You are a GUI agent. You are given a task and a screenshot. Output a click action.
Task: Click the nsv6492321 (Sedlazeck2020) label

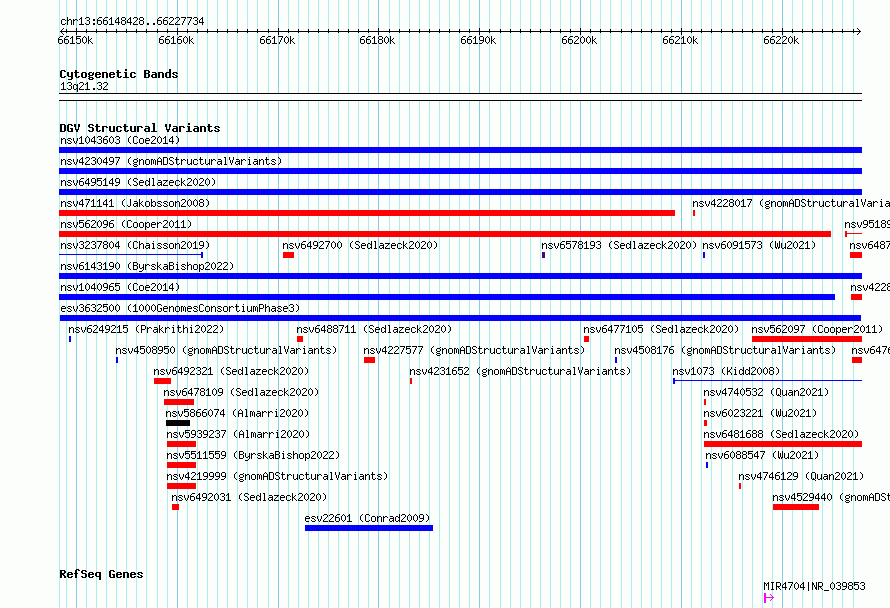click(x=231, y=371)
